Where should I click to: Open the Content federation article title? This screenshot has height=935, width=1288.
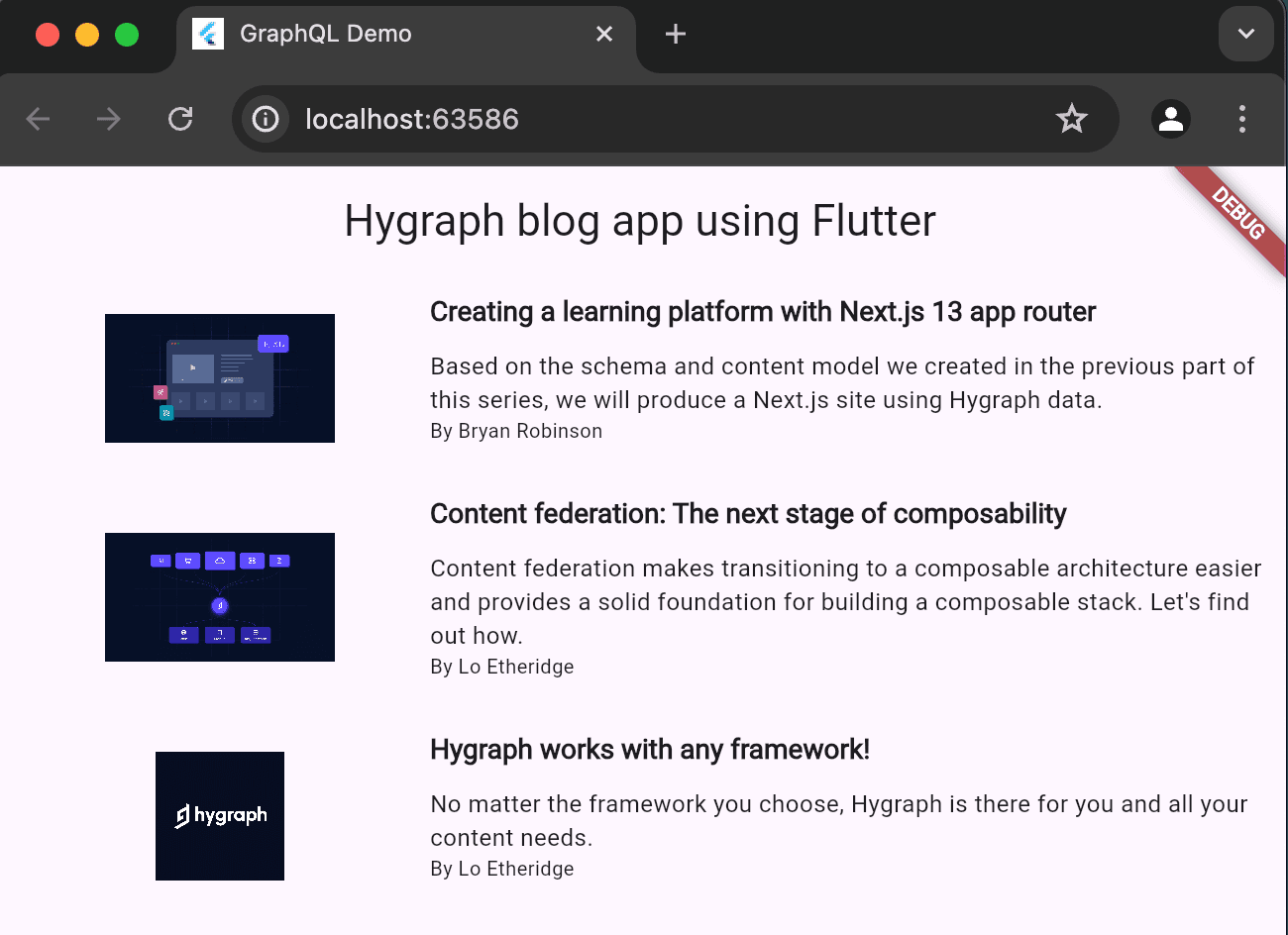point(748,513)
